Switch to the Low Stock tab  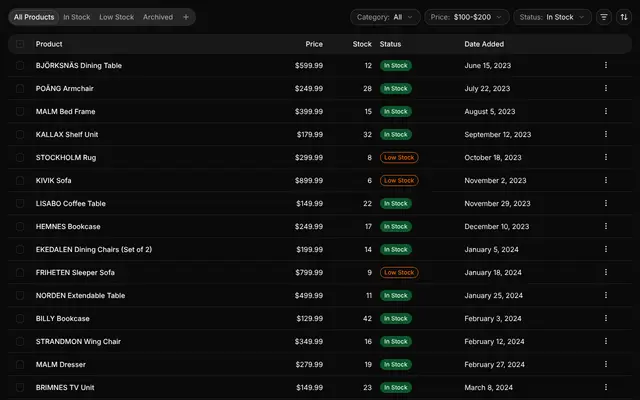[x=117, y=17]
